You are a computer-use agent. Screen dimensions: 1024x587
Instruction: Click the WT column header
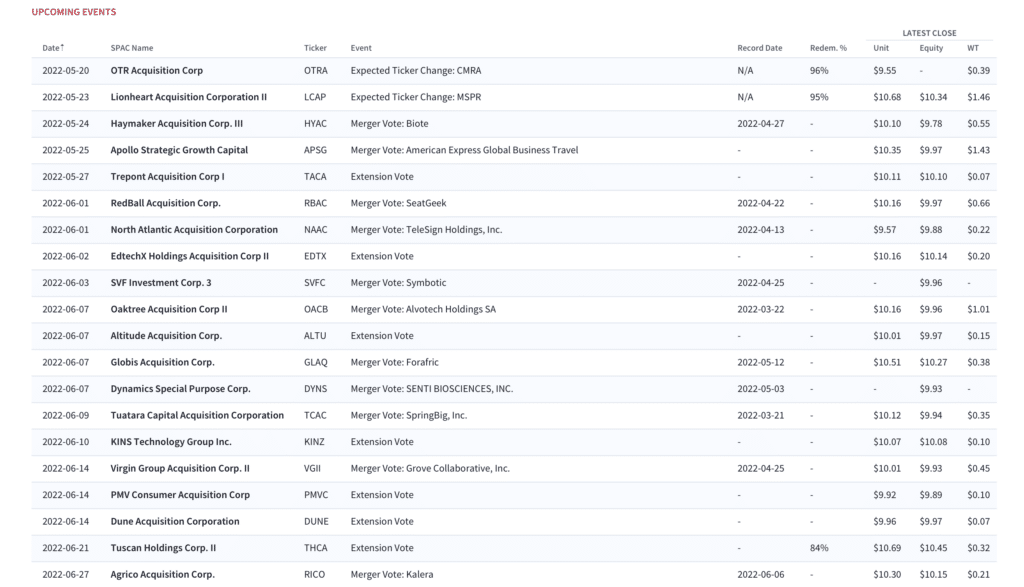(973, 48)
